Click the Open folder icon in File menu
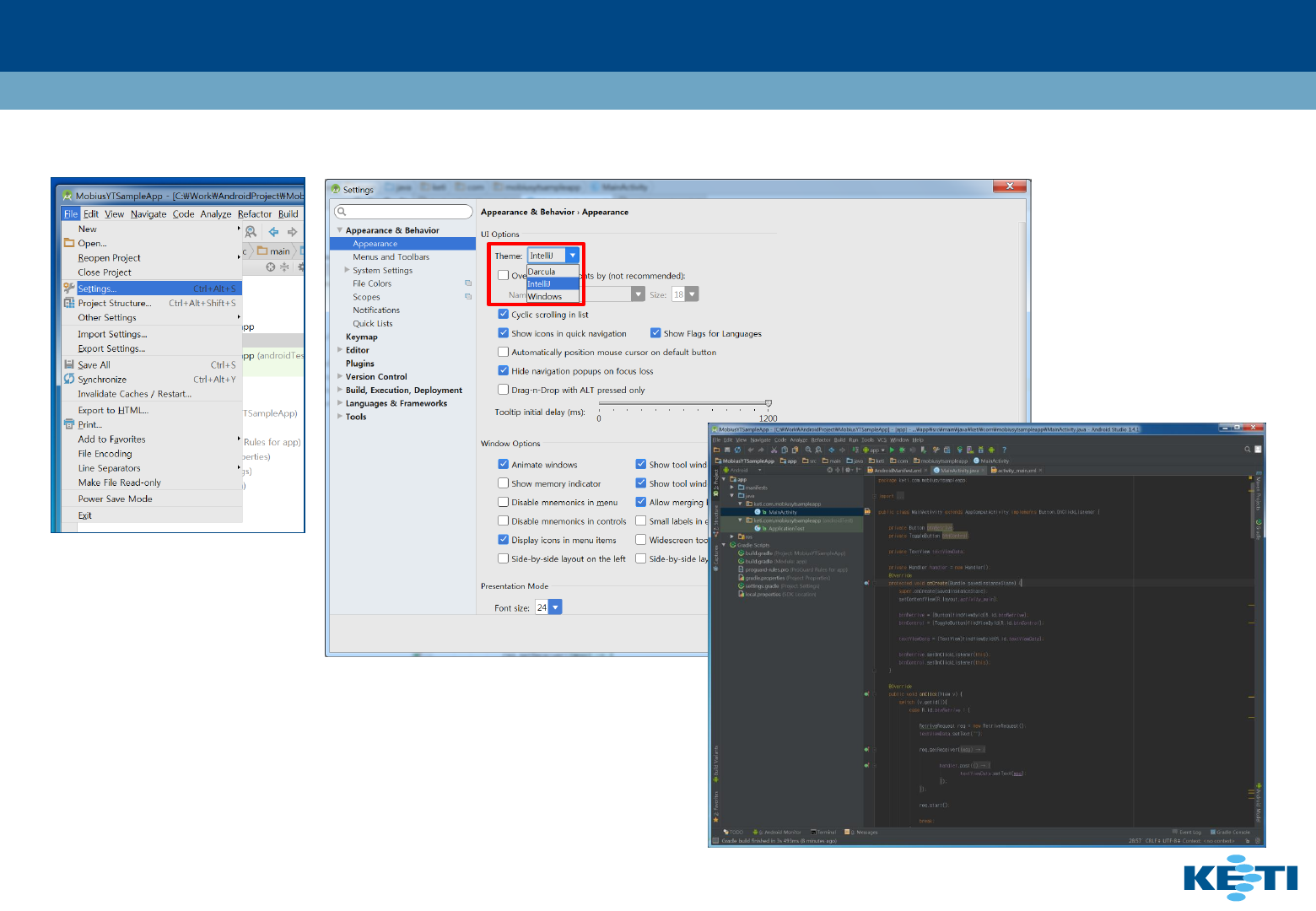 tap(69, 243)
